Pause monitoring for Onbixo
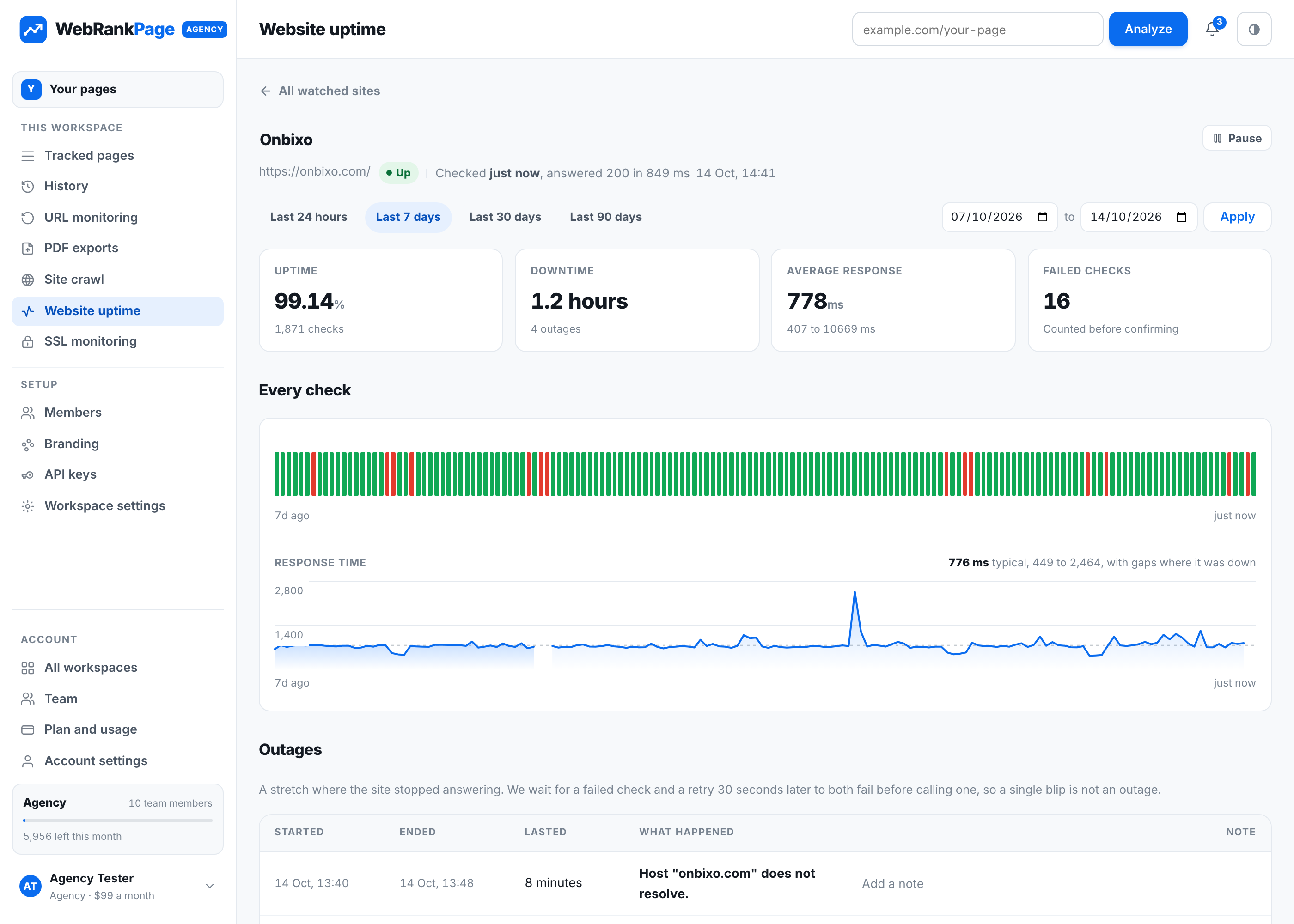The width and height of the screenshot is (1294, 924). 1237,138
